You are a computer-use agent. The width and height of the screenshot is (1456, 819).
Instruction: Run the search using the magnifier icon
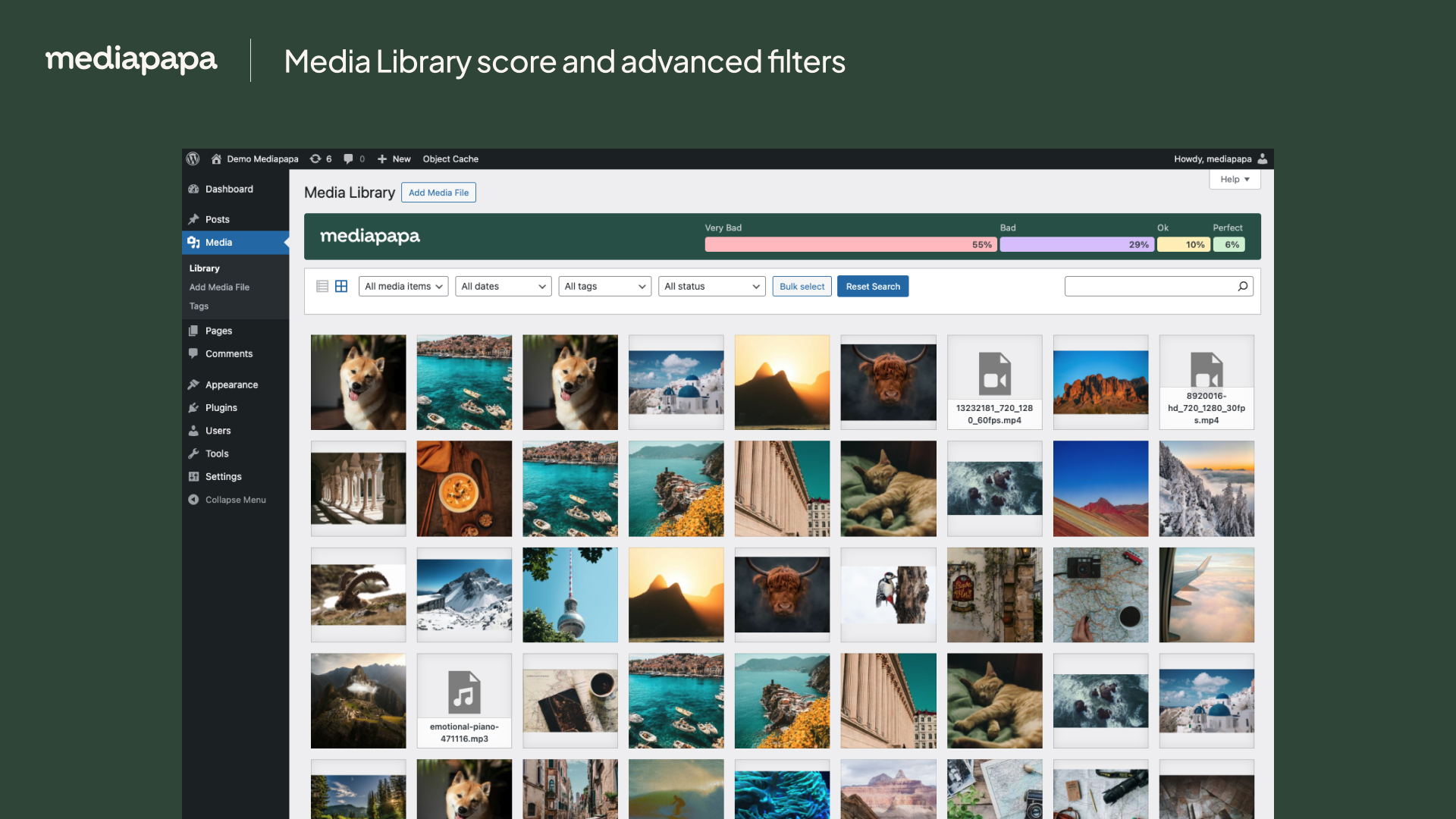click(1242, 286)
